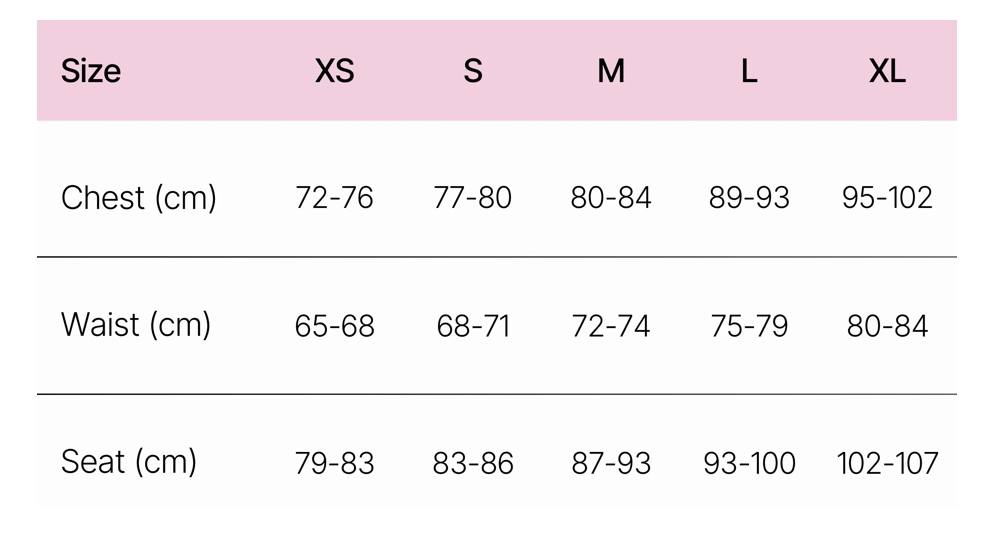Click chest value 95-102 for XL
Viewport: 996px width, 534px height.
887,198
